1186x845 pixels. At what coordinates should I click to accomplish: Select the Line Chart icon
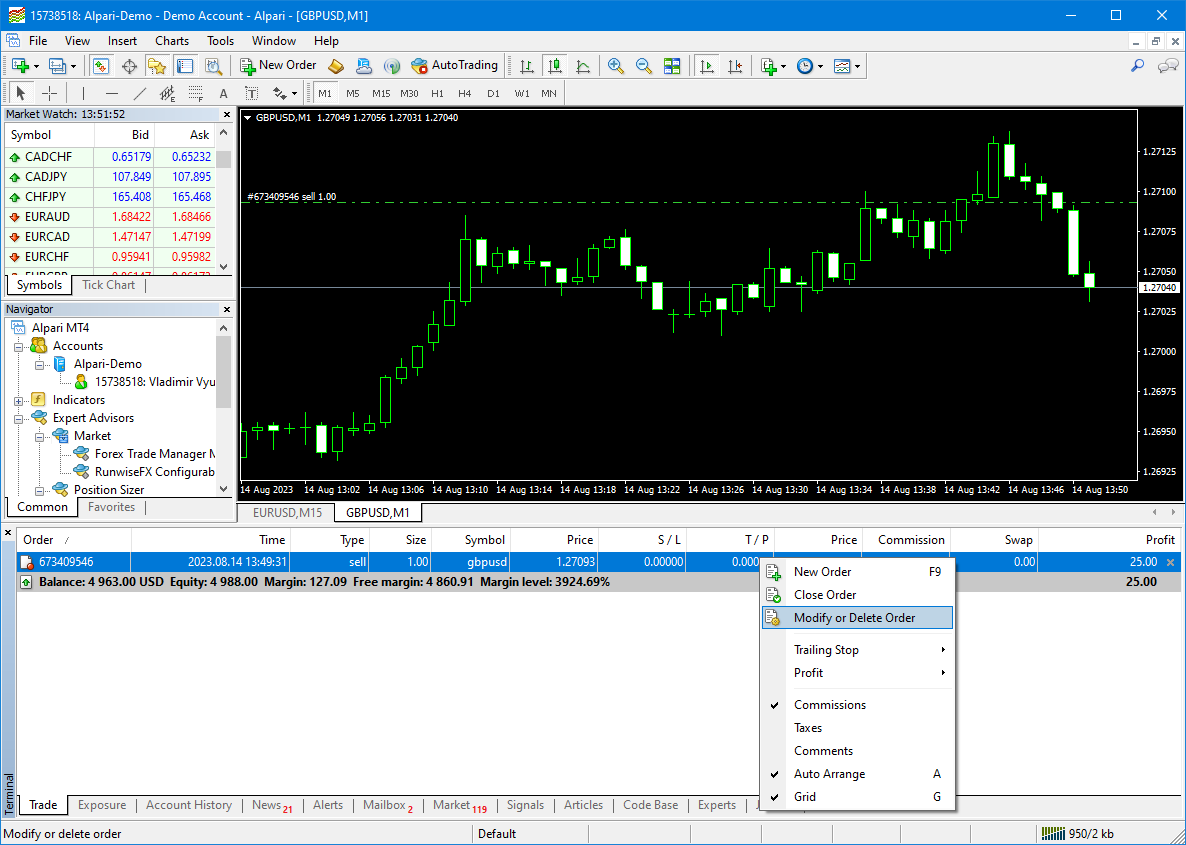point(583,66)
